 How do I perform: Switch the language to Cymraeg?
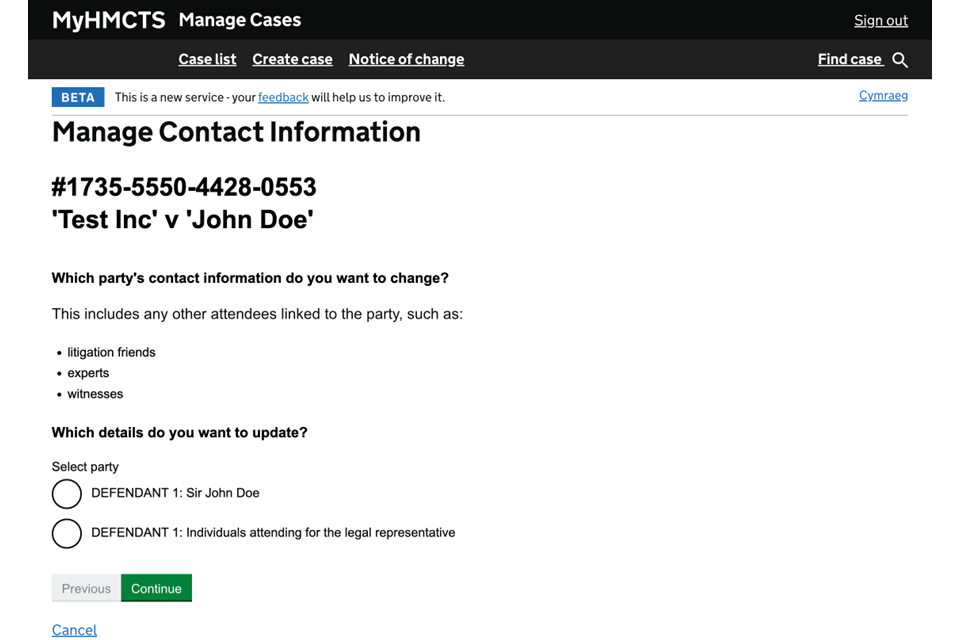pyautogui.click(x=883, y=96)
